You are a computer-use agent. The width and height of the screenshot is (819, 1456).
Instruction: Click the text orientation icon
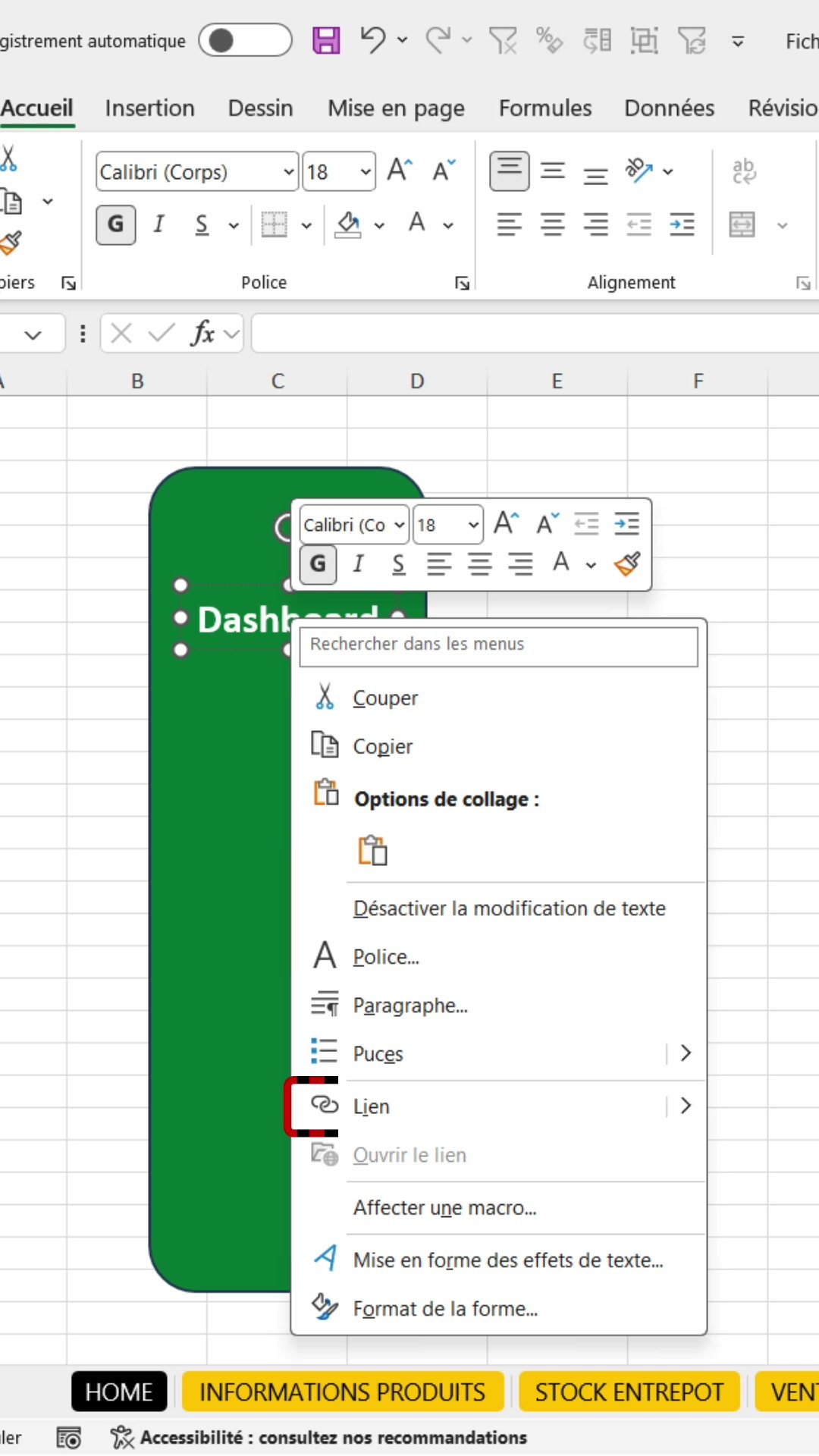(x=639, y=171)
